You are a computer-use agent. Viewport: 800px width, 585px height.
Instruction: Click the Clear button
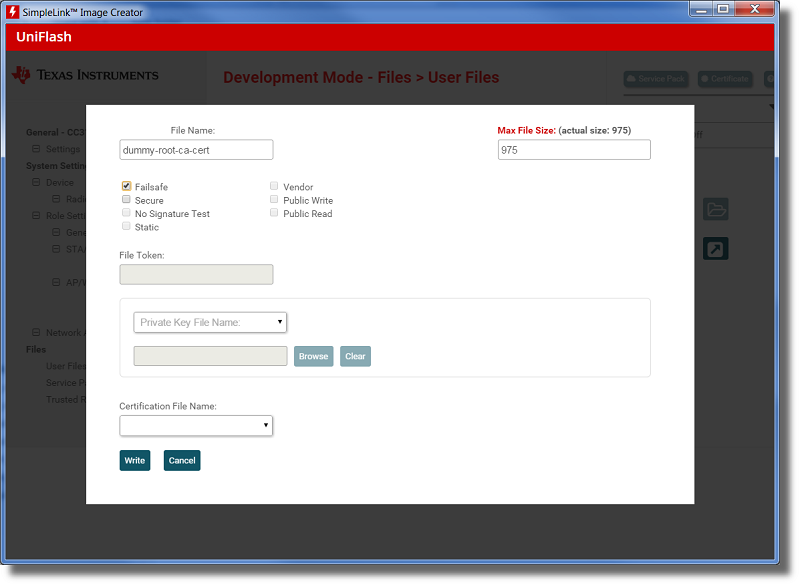[355, 356]
